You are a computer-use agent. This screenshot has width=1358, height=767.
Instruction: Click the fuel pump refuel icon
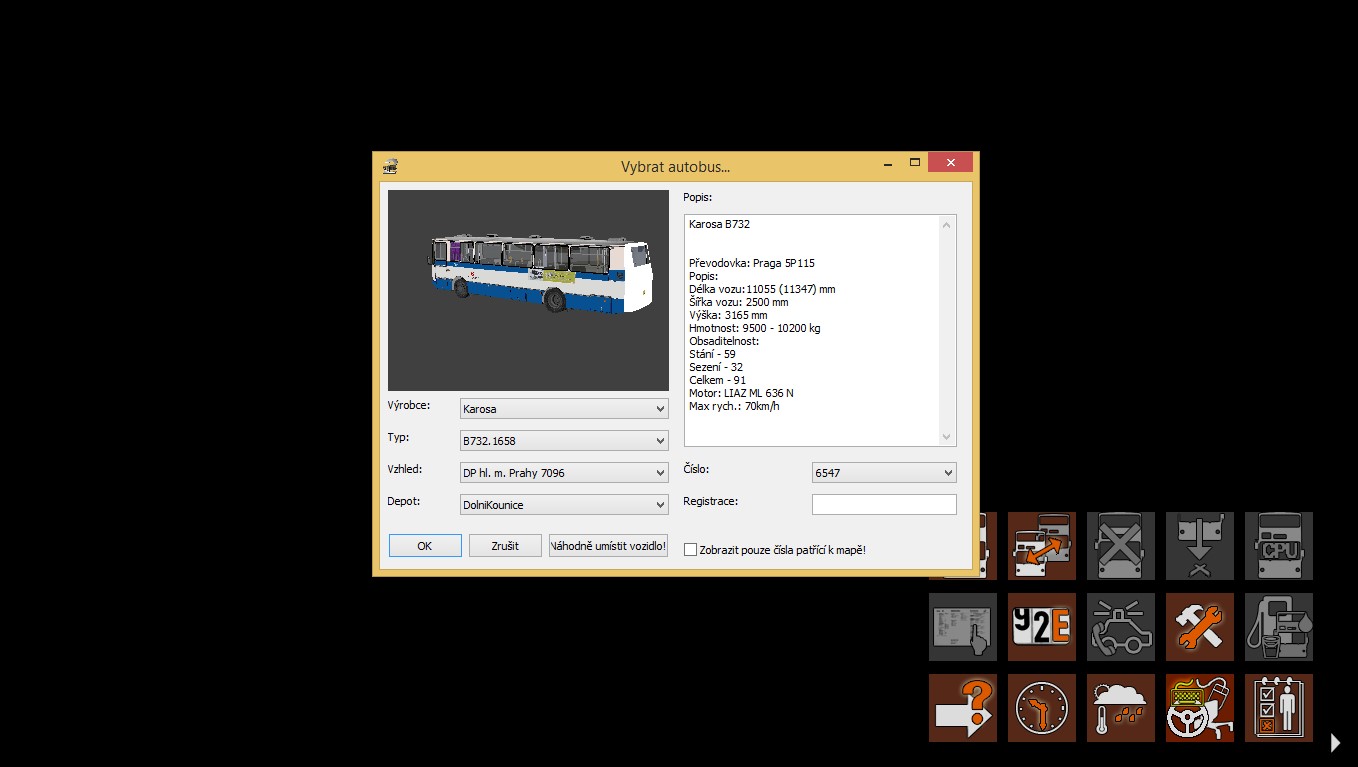[1279, 627]
